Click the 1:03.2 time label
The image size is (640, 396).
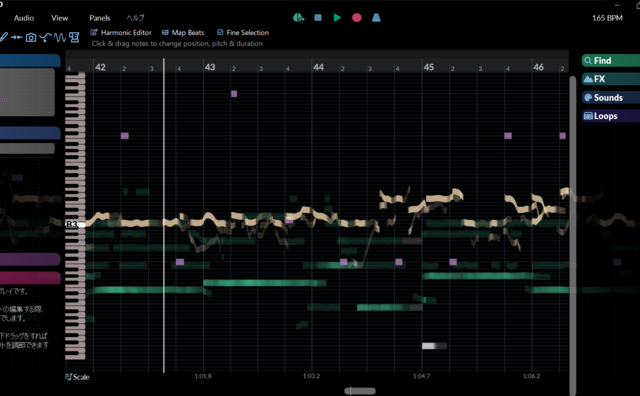311,376
